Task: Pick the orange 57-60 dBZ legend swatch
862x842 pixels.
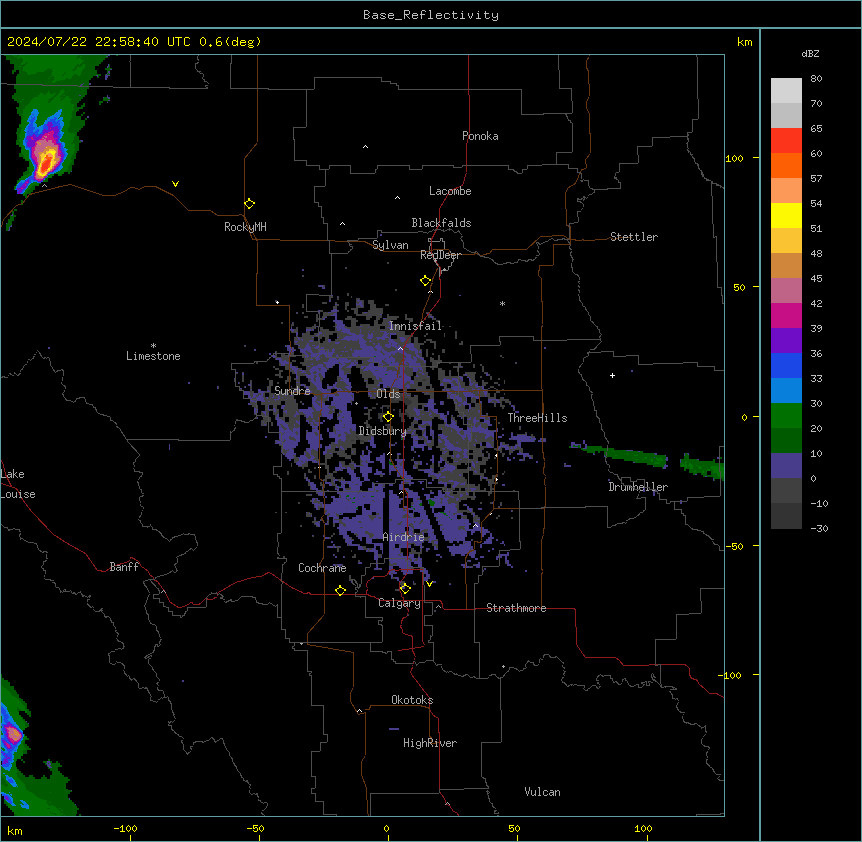Action: click(x=786, y=165)
